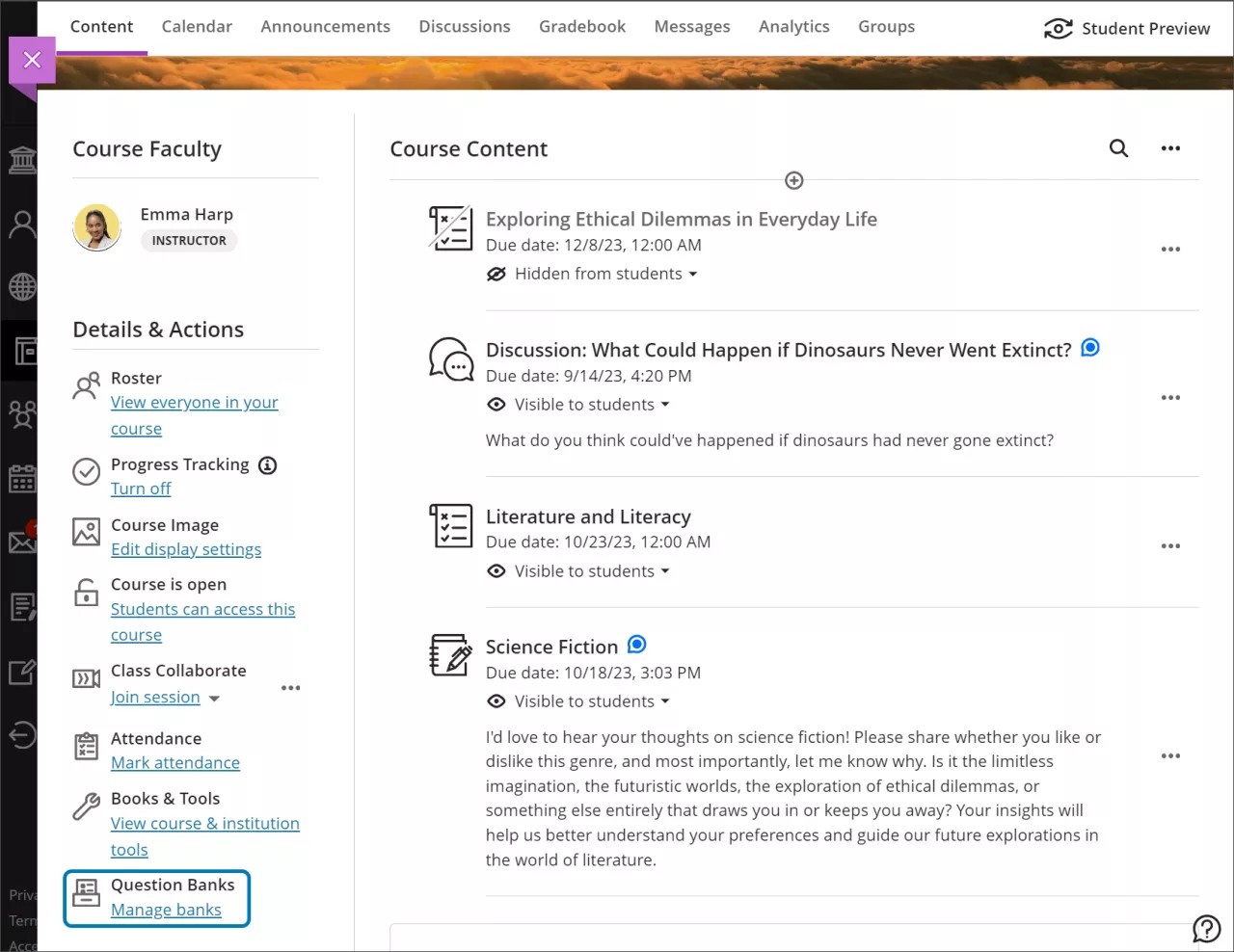This screenshot has width=1234, height=952.
Task: Switch to the Gradebook tab
Action: tap(581, 26)
